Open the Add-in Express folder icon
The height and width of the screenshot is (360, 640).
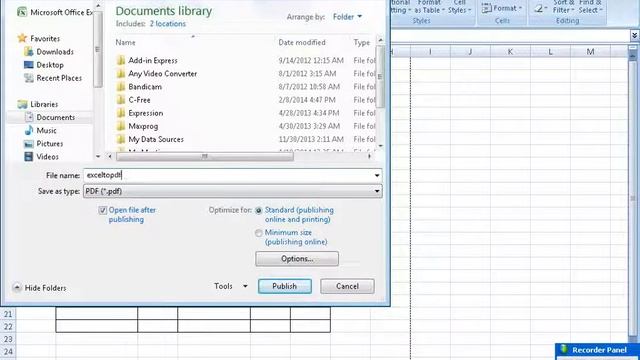(120, 60)
